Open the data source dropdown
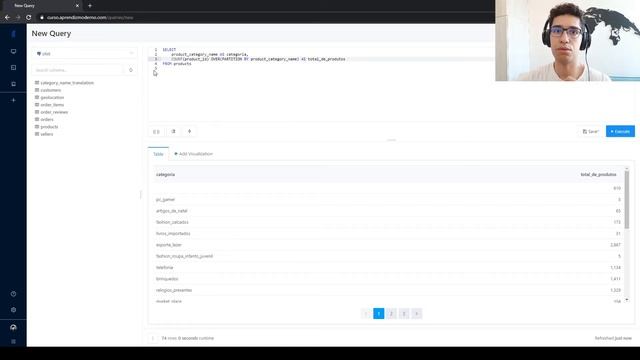Image resolution: width=640 pixels, height=360 pixels. click(x=84, y=53)
